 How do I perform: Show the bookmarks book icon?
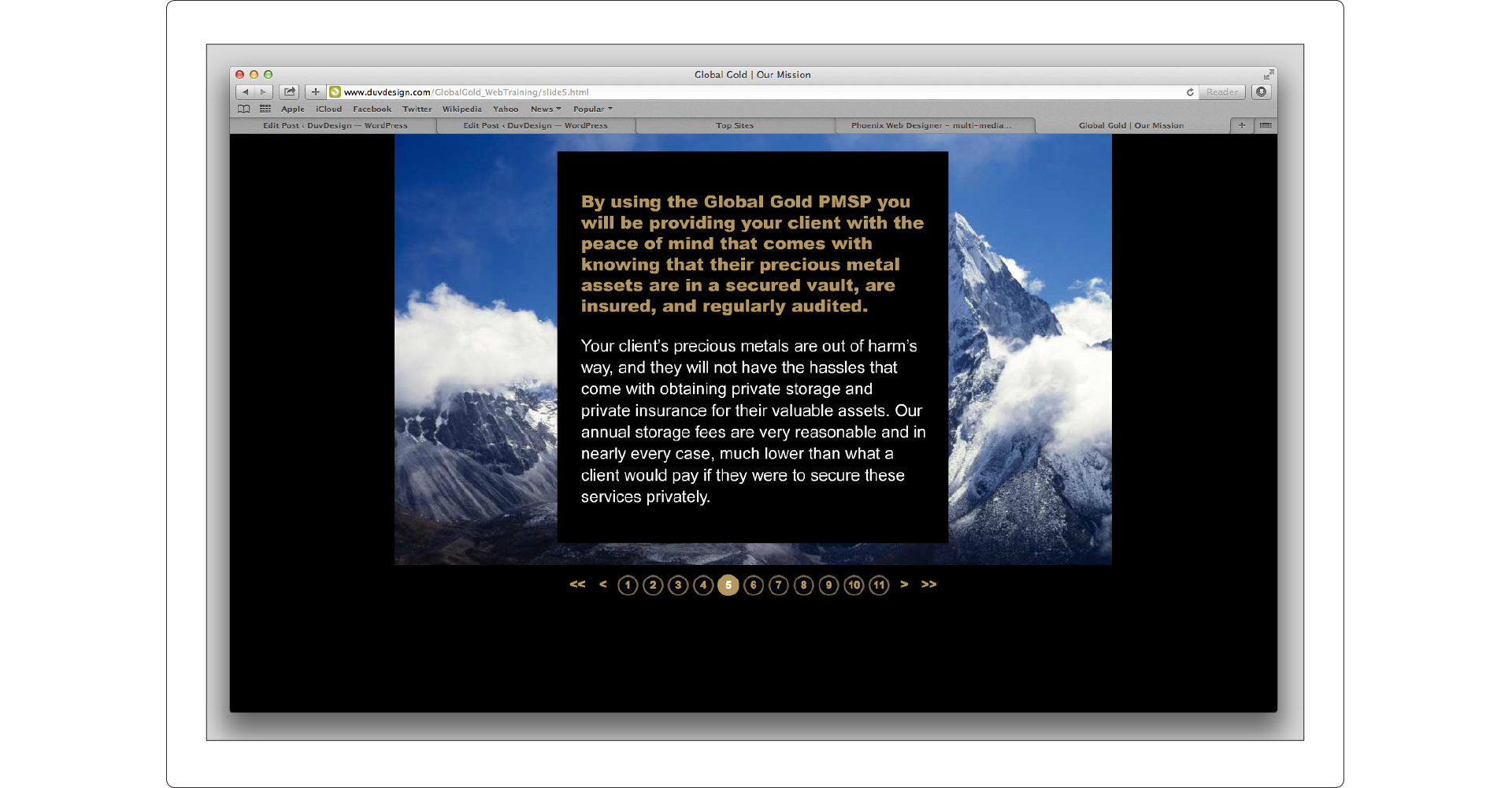click(x=244, y=109)
